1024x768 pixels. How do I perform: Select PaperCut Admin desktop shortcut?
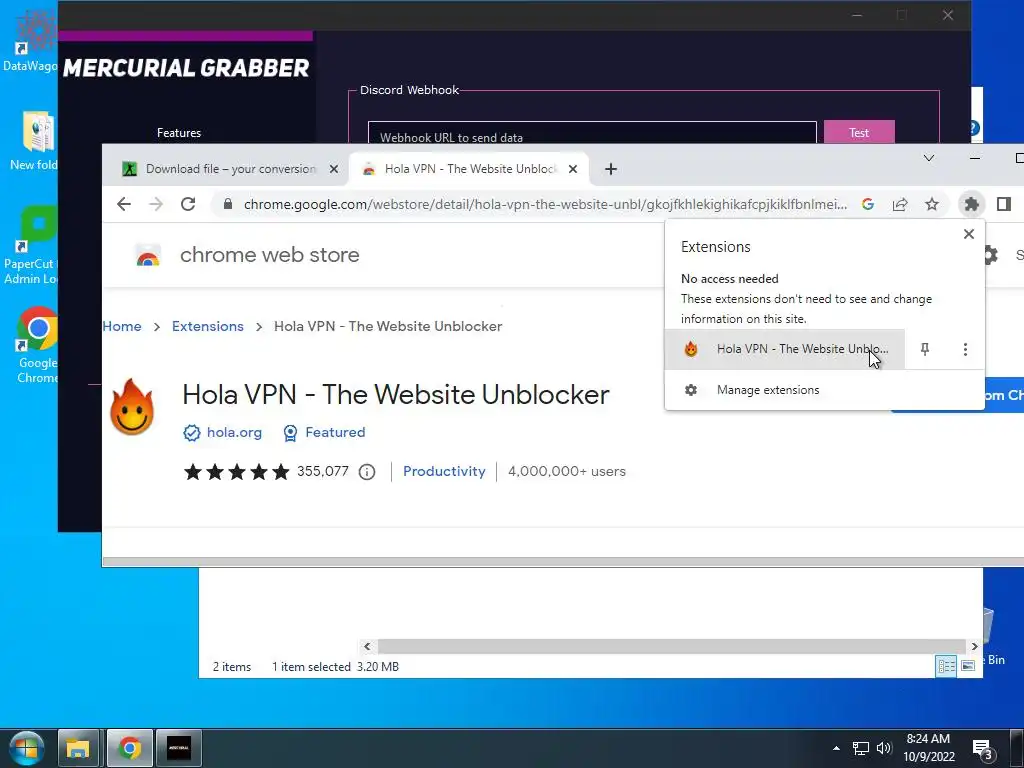[x=31, y=246]
